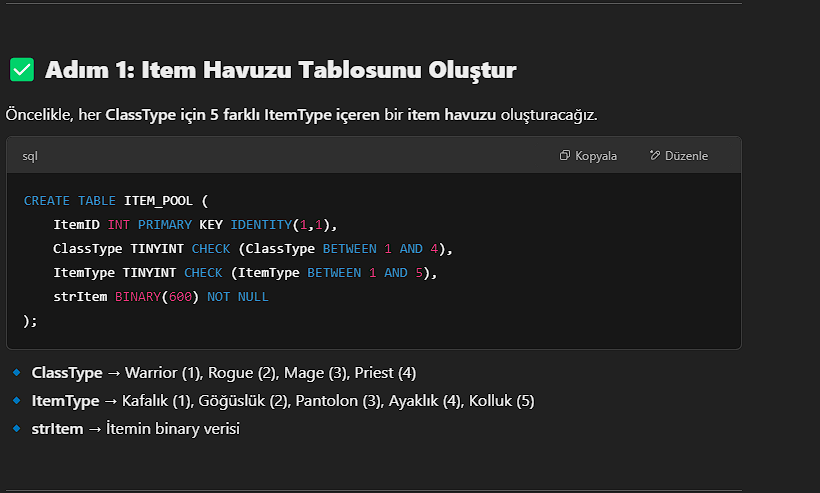The height and width of the screenshot is (493, 820).
Task: Click the ItemType TINYINT CHECK line
Action: pos(245,273)
